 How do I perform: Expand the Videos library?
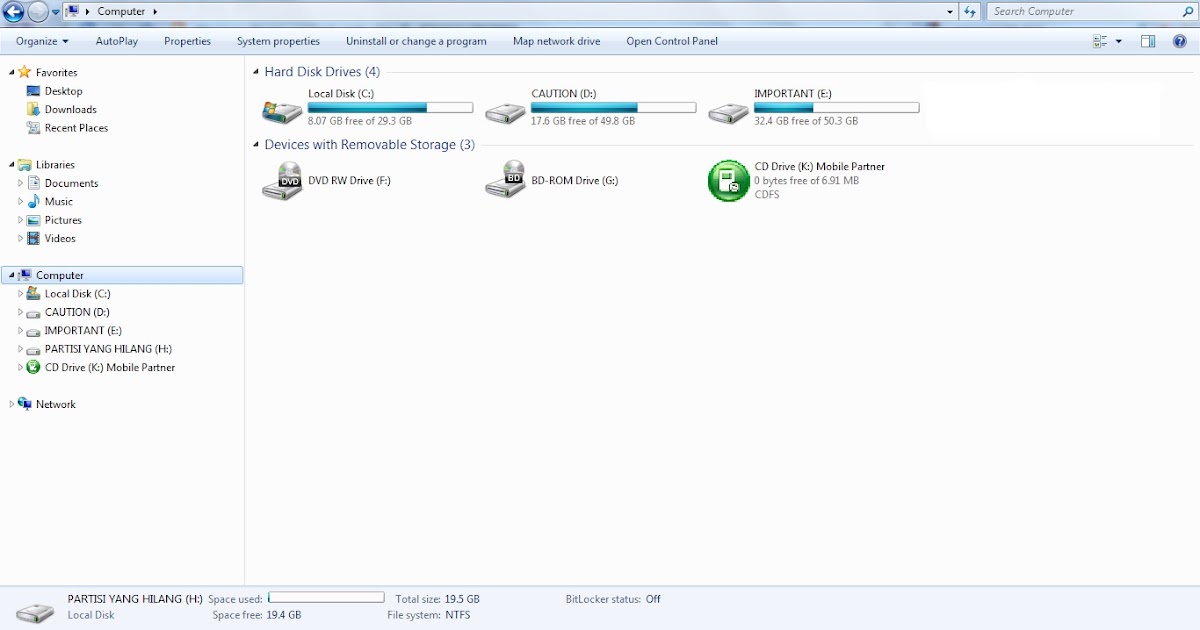coord(20,239)
